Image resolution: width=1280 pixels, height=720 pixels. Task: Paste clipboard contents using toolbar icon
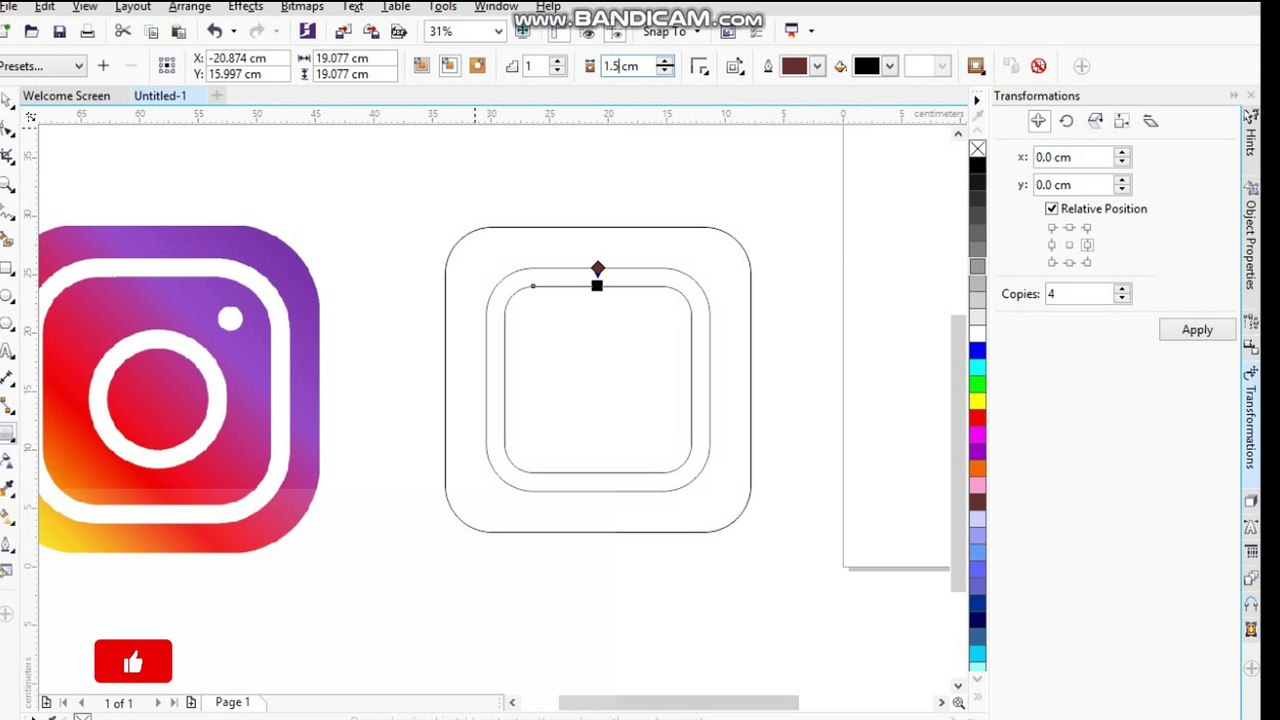(179, 32)
